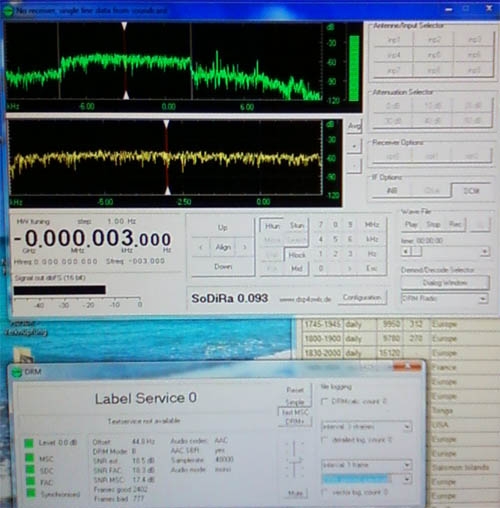
Task: Click the left arrow beside Align
Action: click(x=201, y=247)
